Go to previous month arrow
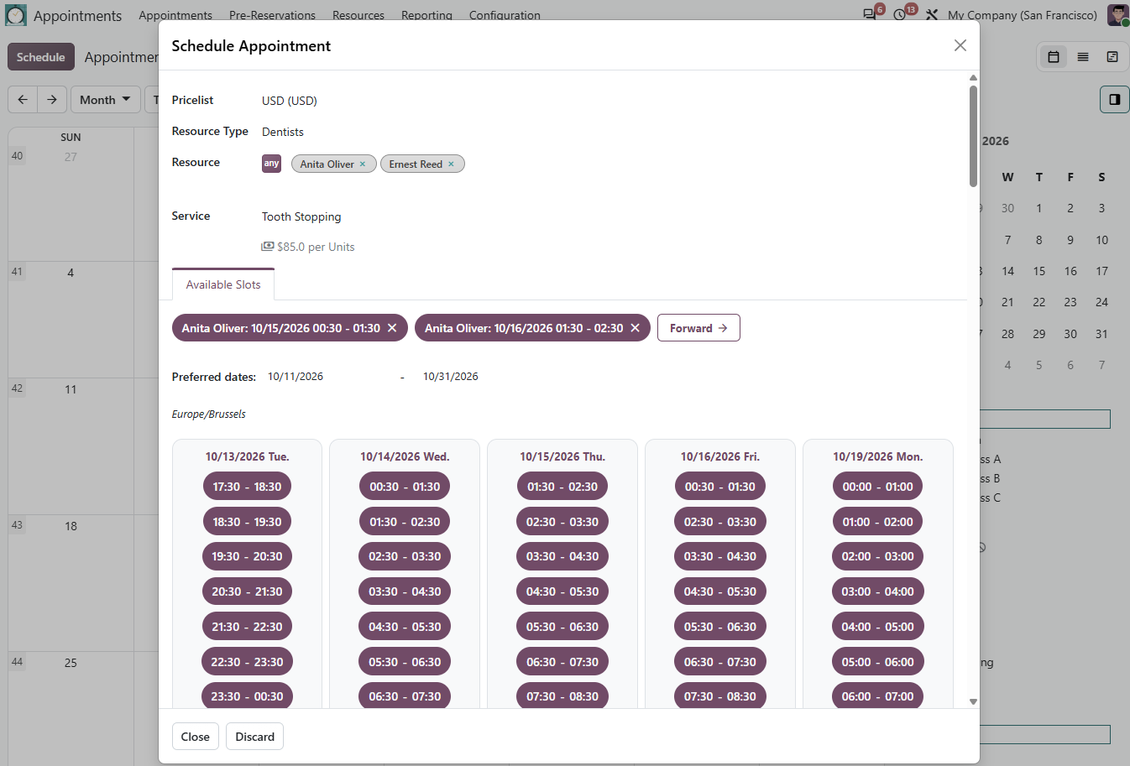Image resolution: width=1130 pixels, height=766 pixels. pyautogui.click(x=22, y=99)
